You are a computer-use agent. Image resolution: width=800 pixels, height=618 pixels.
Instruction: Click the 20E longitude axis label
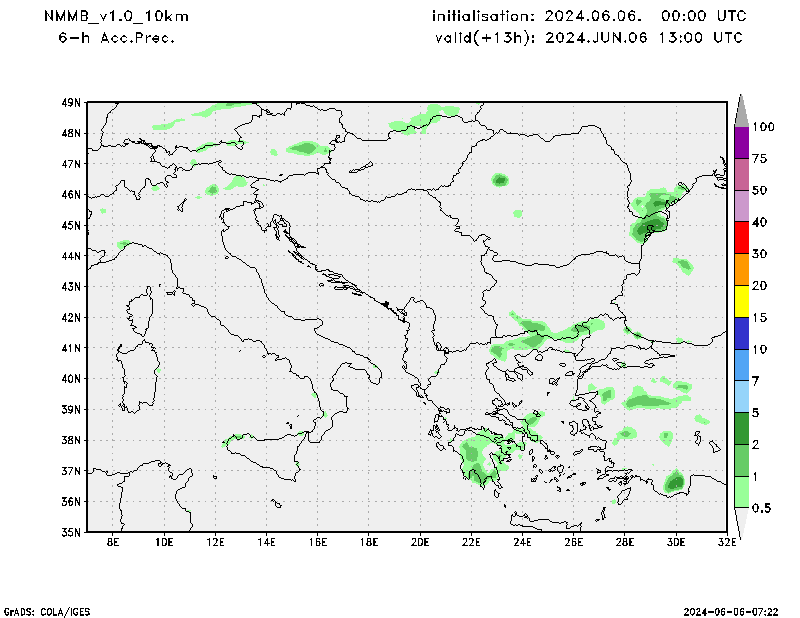pos(419,543)
